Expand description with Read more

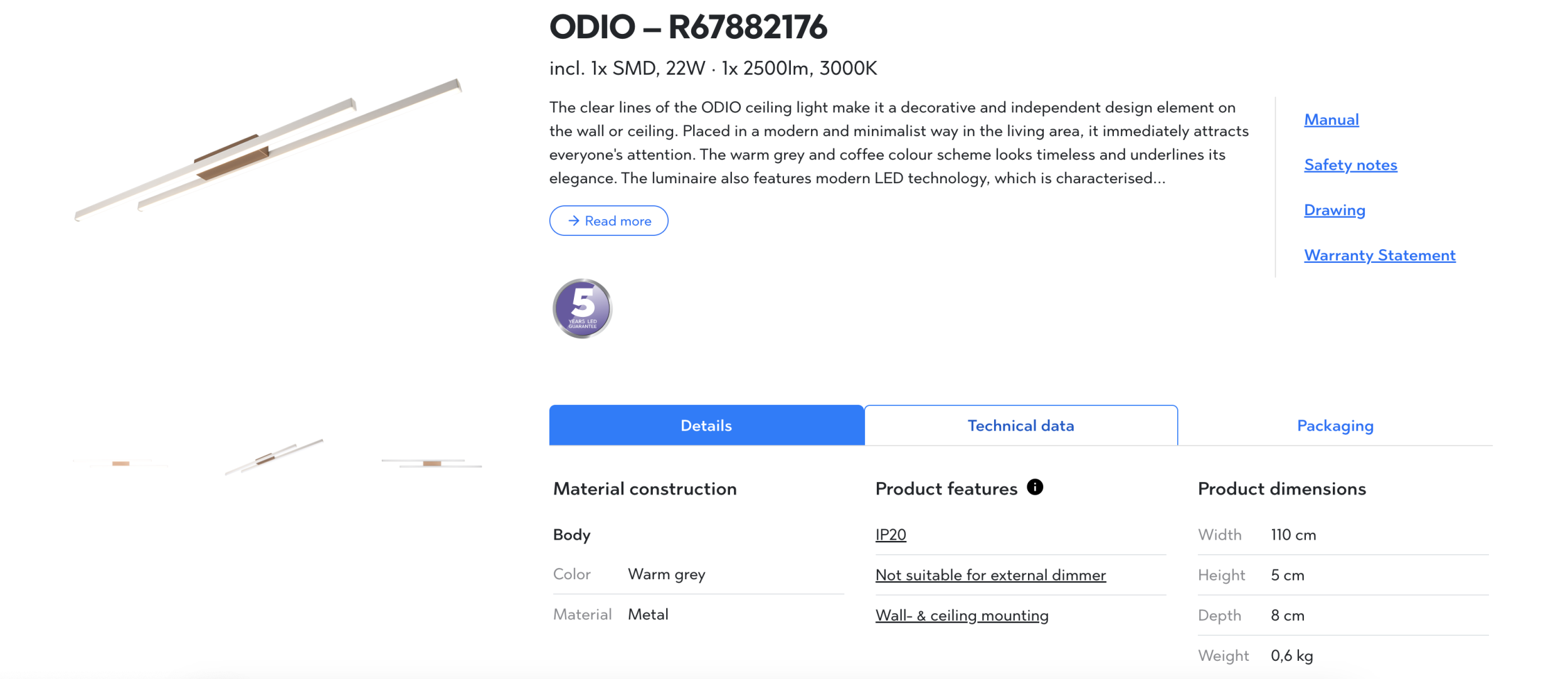[x=608, y=221]
